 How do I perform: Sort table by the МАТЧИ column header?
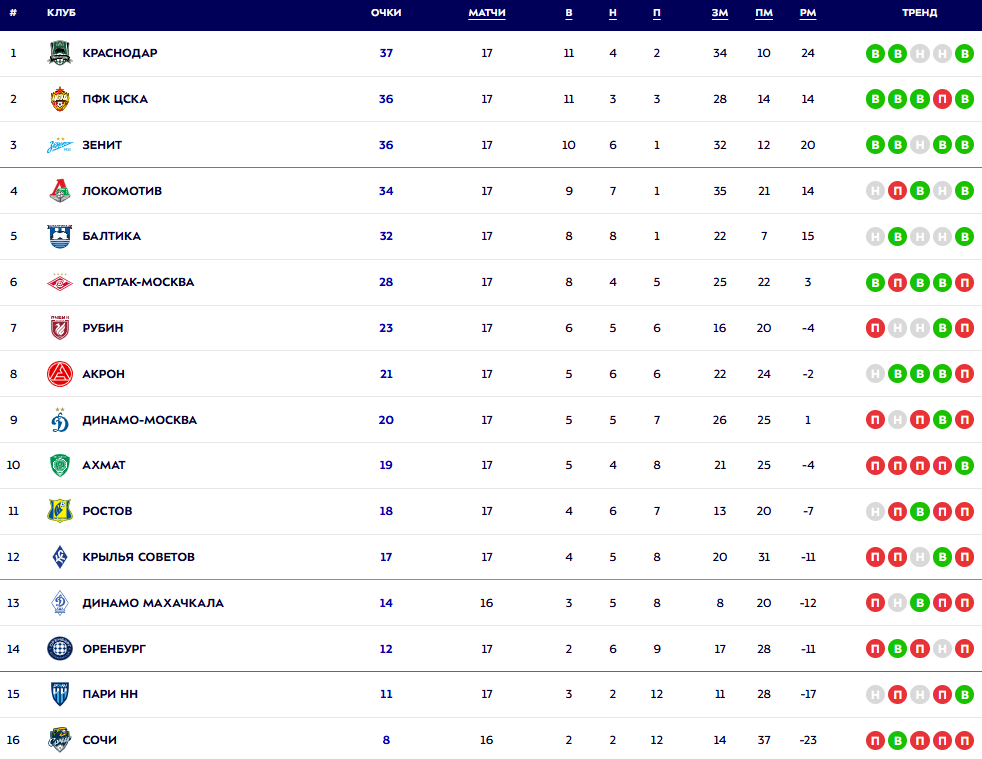click(x=487, y=13)
